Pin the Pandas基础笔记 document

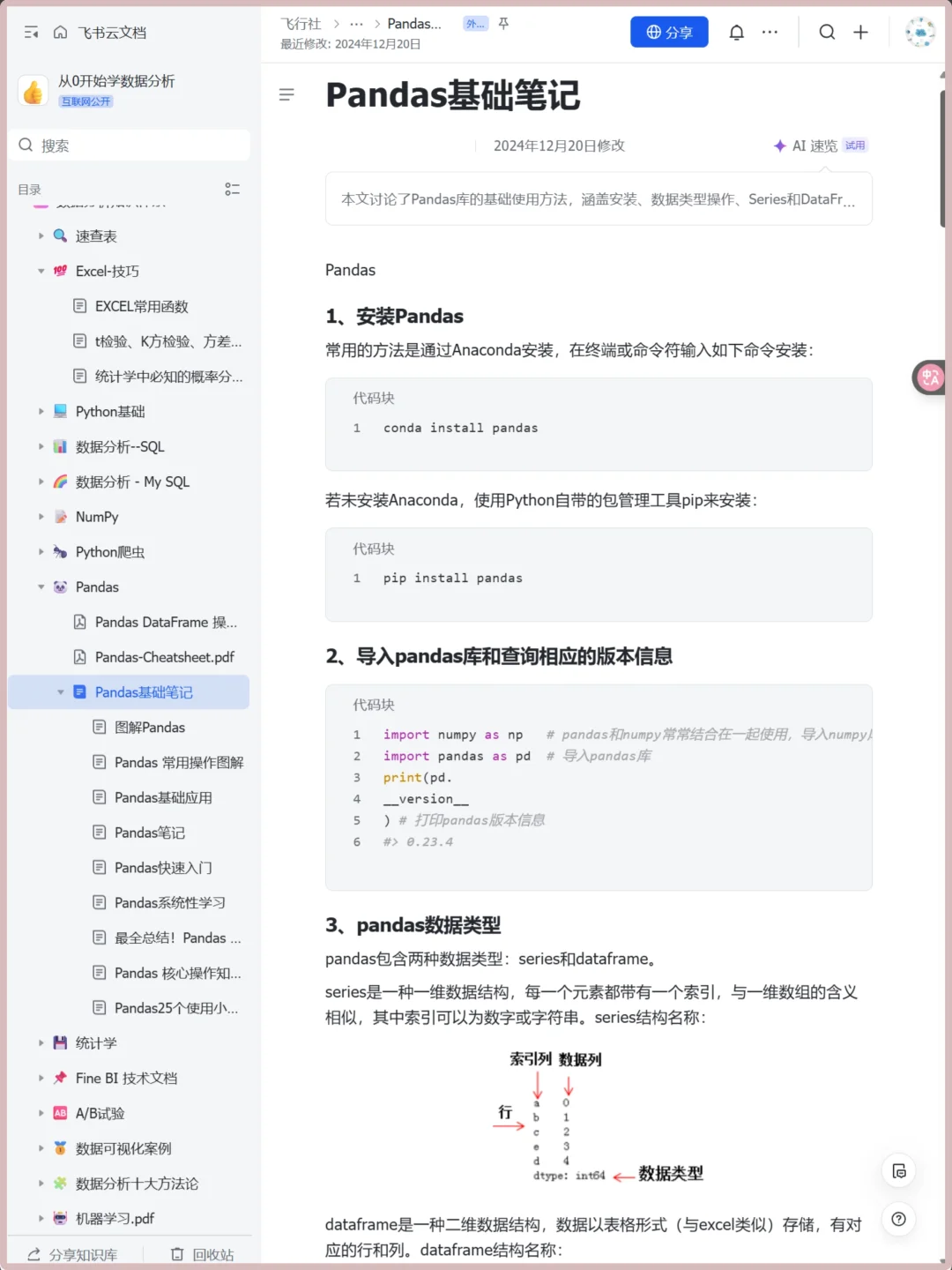point(502,24)
